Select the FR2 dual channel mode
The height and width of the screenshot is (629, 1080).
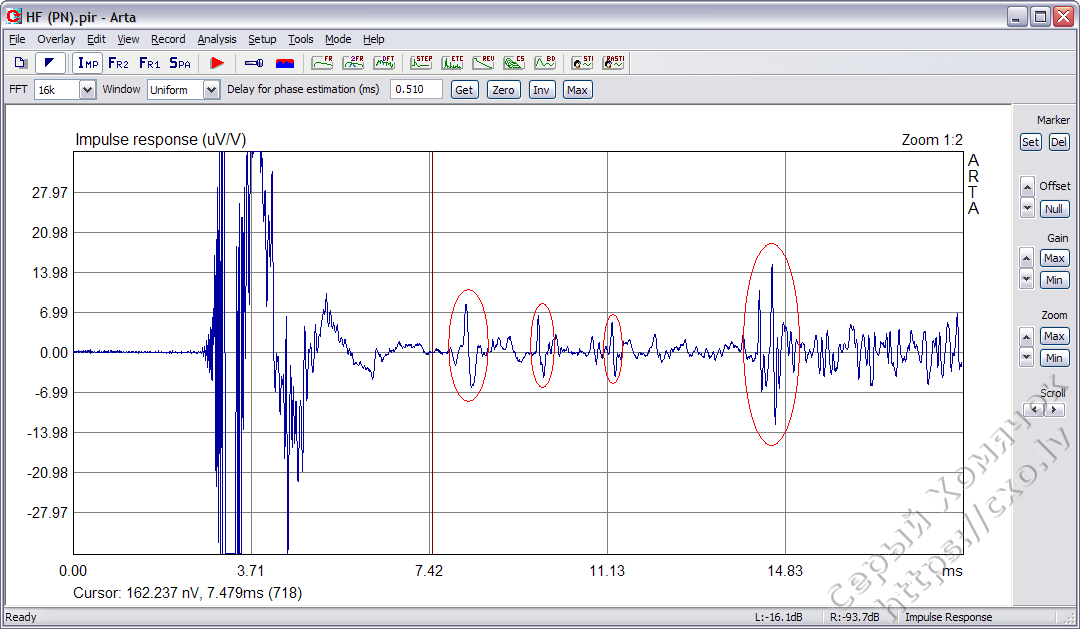point(118,62)
